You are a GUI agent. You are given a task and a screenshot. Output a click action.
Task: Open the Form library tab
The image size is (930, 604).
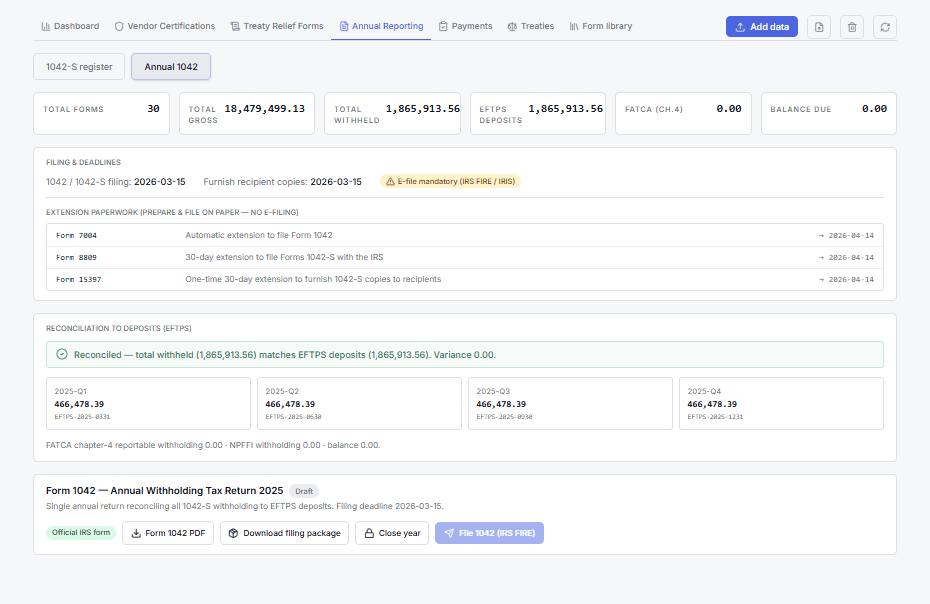(x=600, y=26)
